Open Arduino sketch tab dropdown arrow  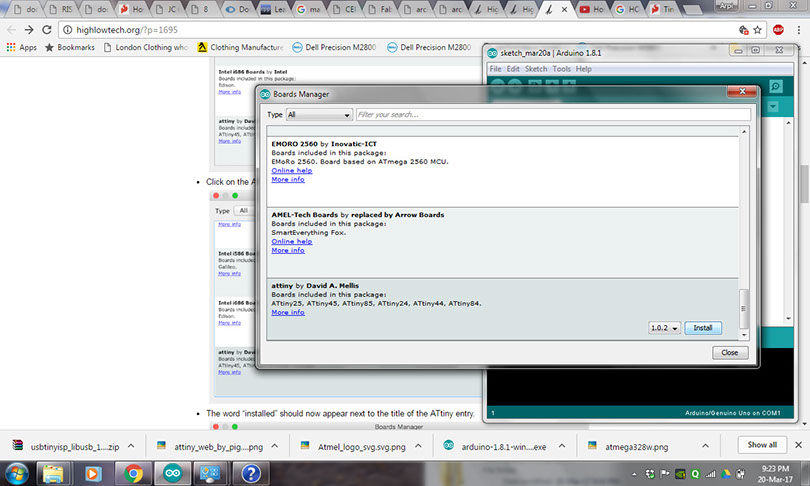[x=773, y=106]
